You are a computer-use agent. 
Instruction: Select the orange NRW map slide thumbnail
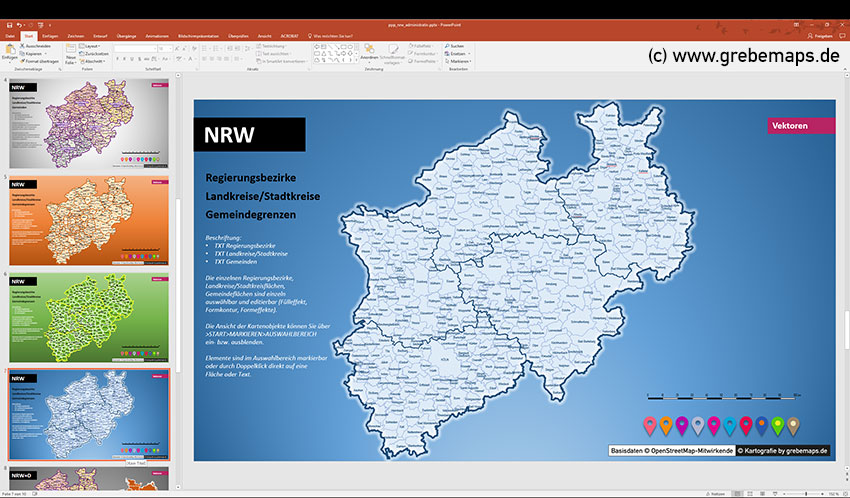click(90, 223)
